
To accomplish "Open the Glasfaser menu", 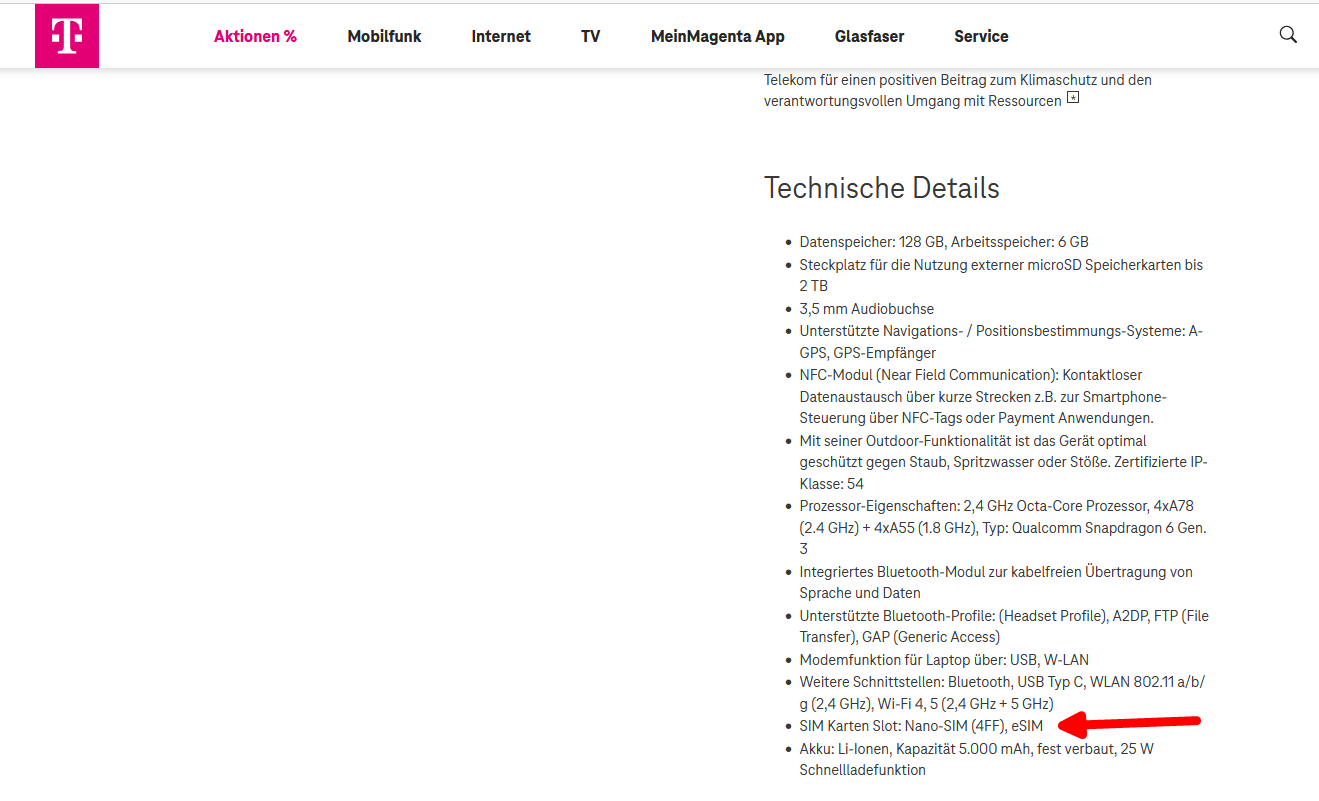I will pos(869,36).
